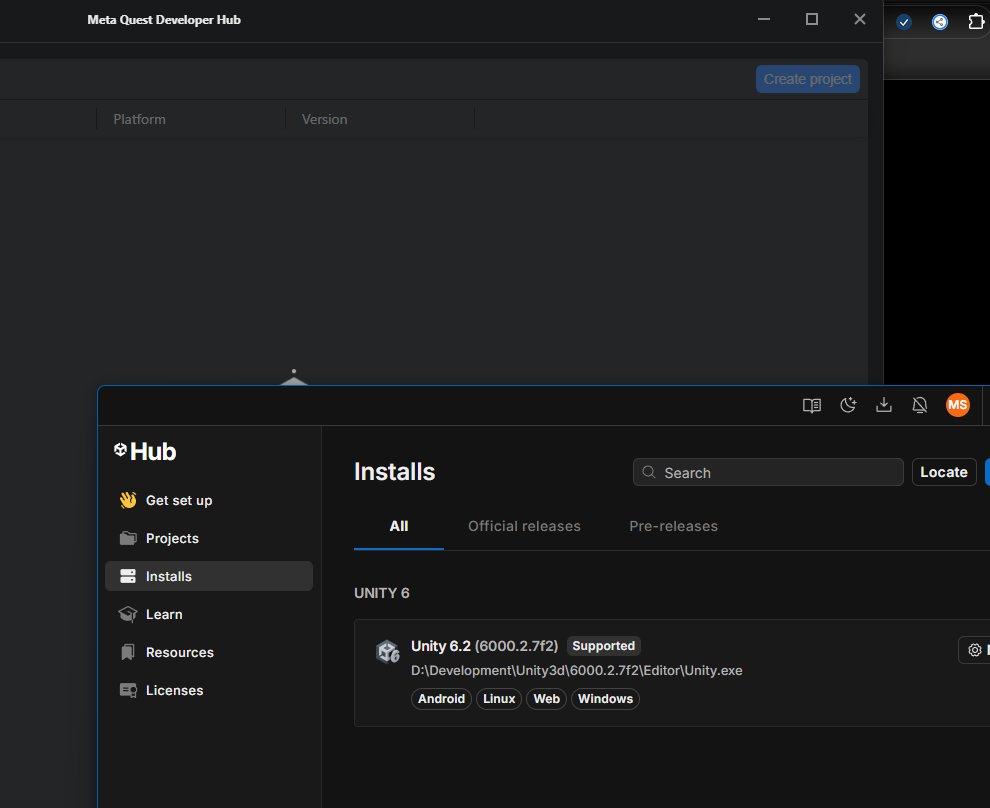Screen dimensions: 990x808
Task: Click the Search installs field
Action: point(768,472)
